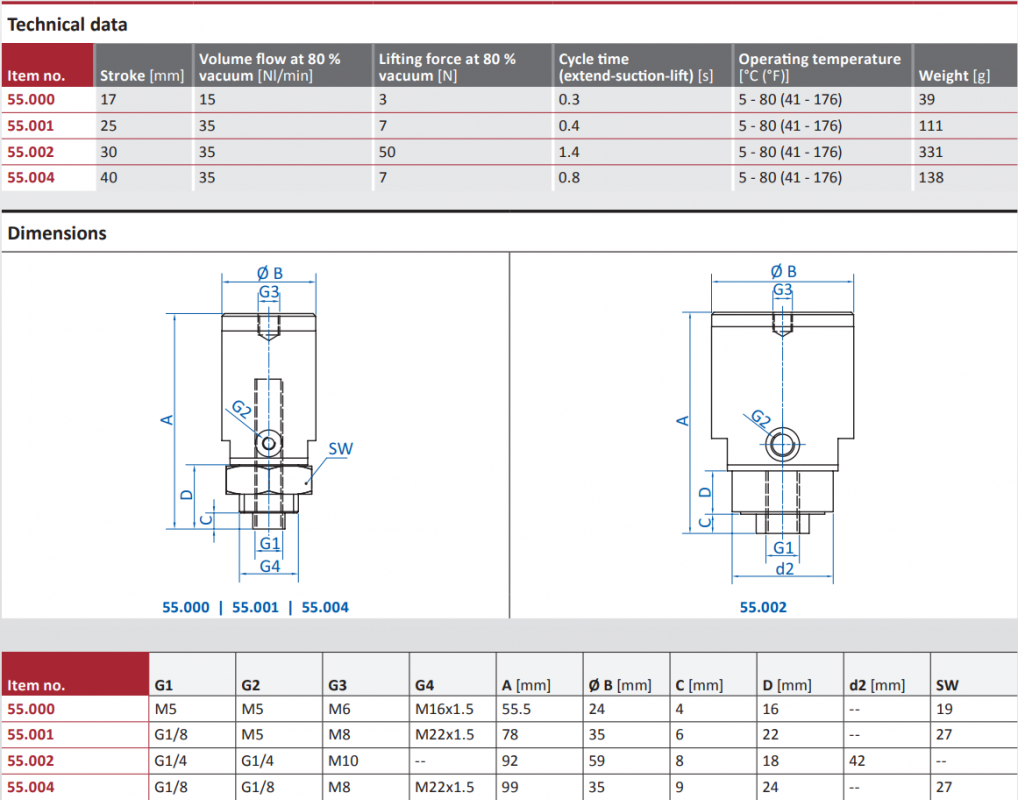Image resolution: width=1018 pixels, height=800 pixels.
Task: Click the G3 value "M10"
Action: click(343, 760)
